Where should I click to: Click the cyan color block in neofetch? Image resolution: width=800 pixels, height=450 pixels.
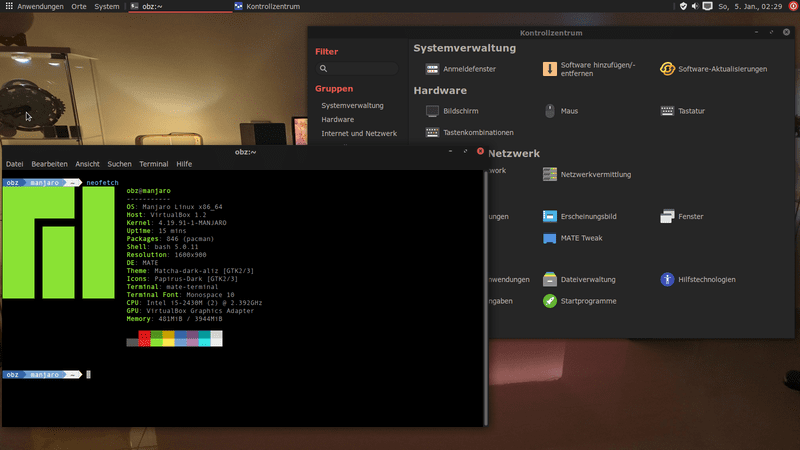click(205, 338)
